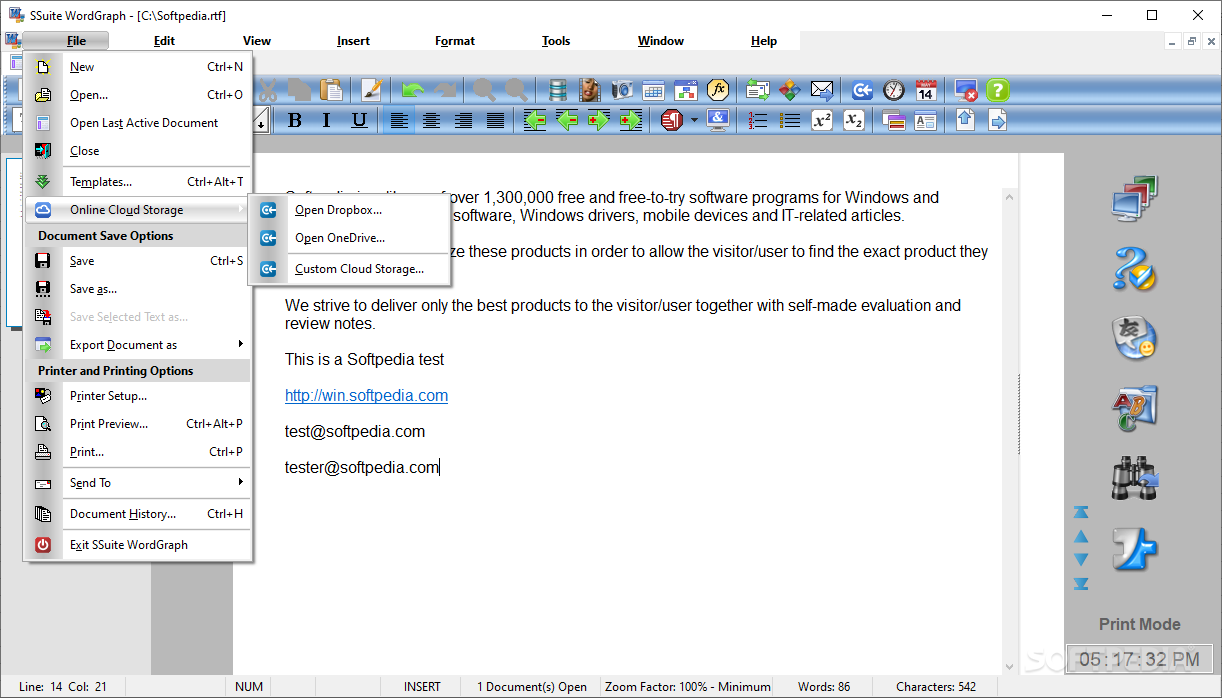Click the monitor ampersand character icon
This screenshot has height=698, width=1222.
pos(718,120)
